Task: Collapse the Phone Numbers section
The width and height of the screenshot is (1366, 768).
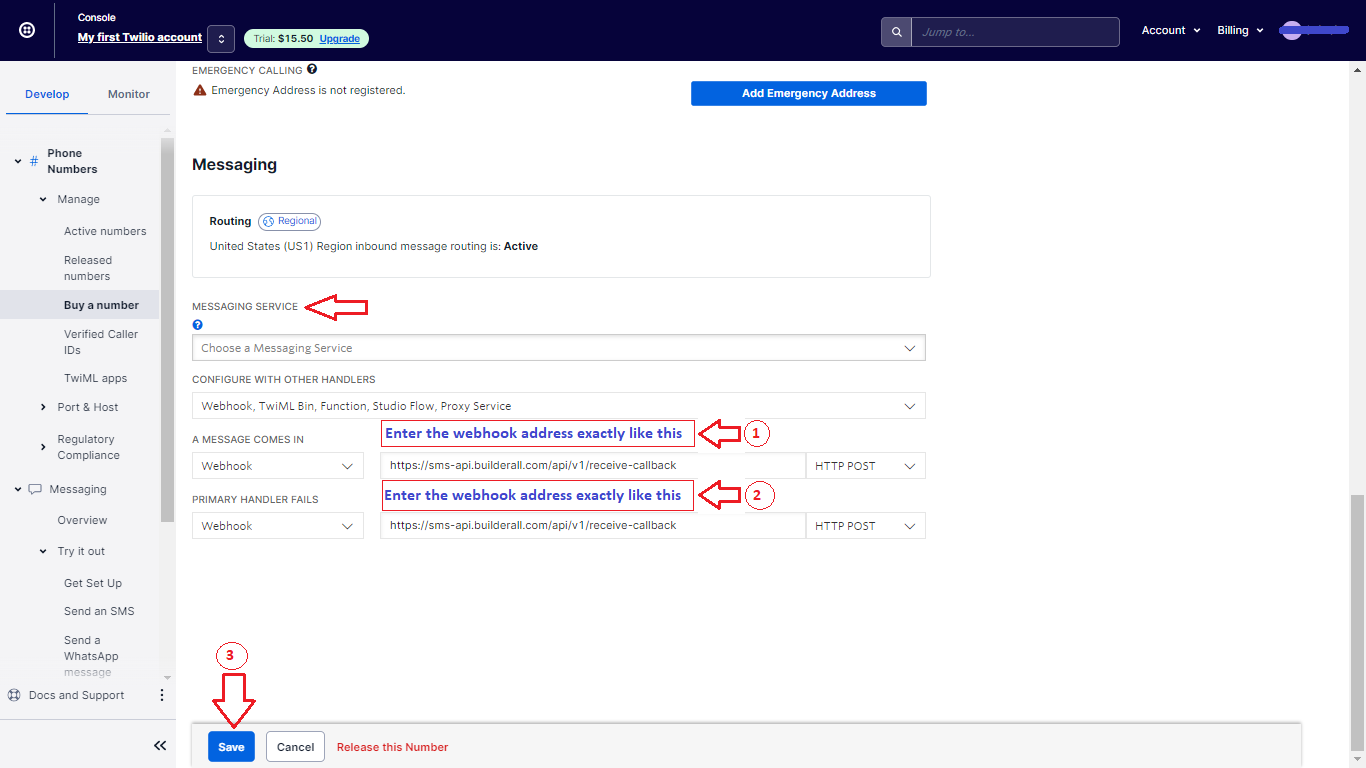Action: [18, 161]
